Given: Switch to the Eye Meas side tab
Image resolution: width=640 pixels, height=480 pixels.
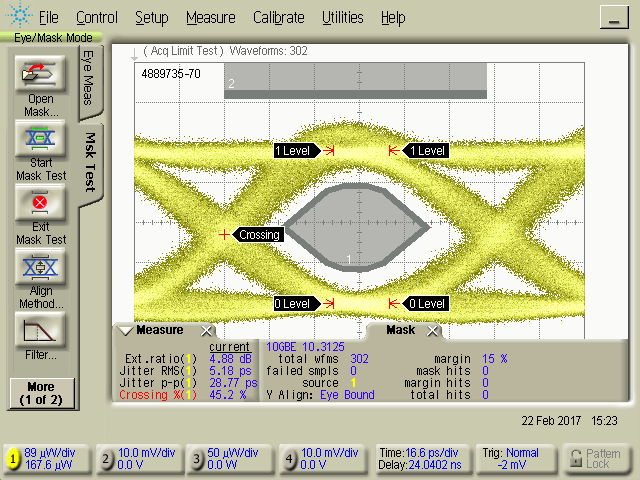Looking at the screenshot, I should click(x=89, y=78).
